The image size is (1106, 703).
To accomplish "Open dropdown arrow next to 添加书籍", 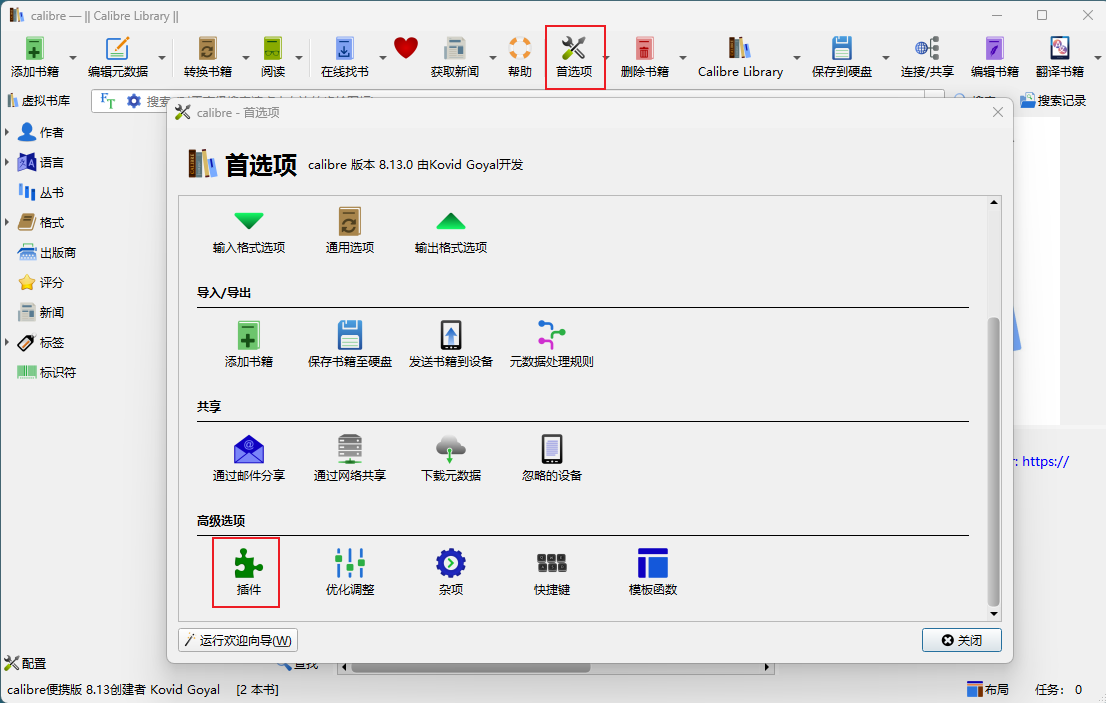I will point(73,58).
